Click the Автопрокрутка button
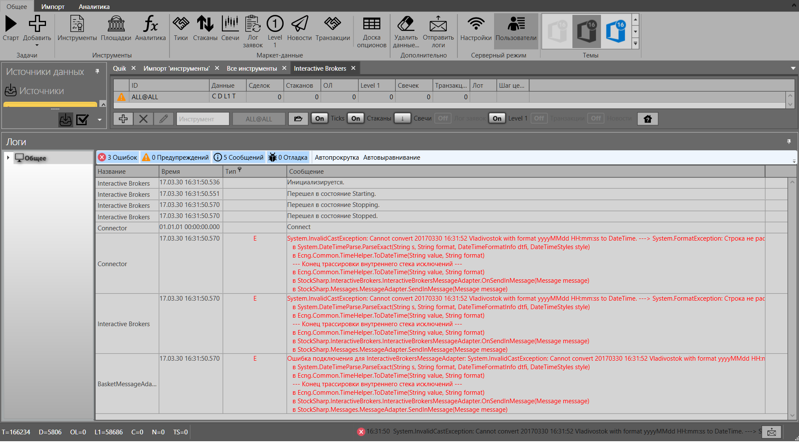The image size is (799, 442). tap(336, 157)
